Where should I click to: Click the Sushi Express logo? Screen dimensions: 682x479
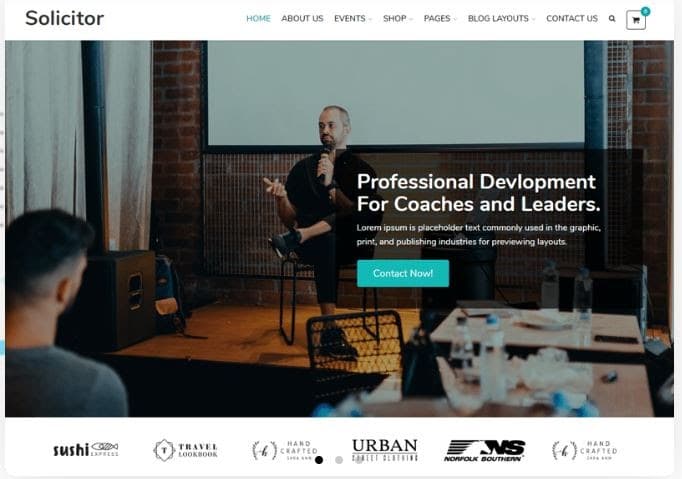tap(86, 449)
